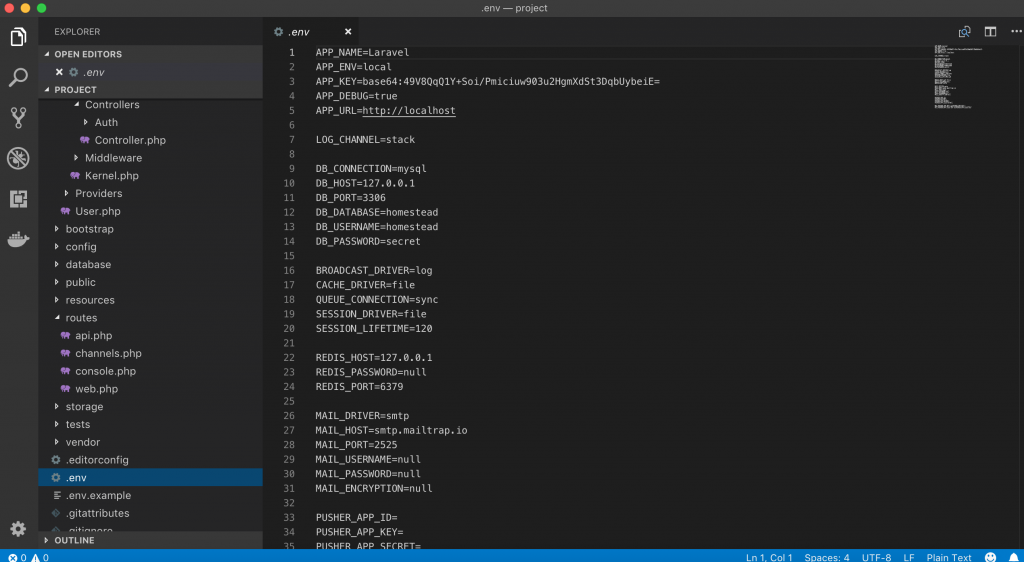Open the feedback smiley in status bar
Screen dimensions: 1024x562
tap(991, 557)
